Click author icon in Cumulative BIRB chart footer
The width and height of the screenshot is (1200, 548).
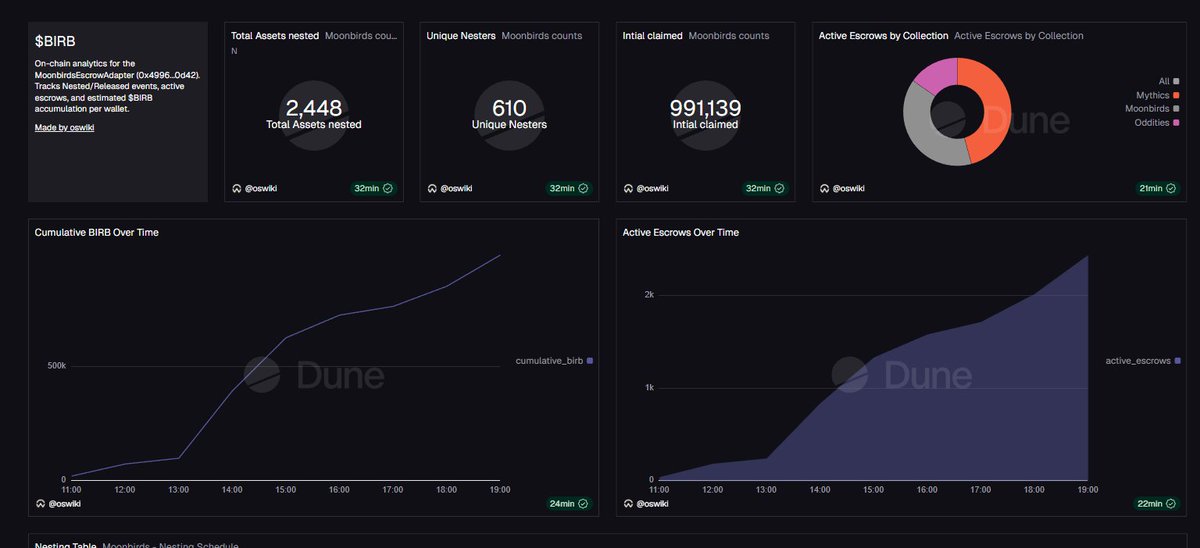tap(40, 503)
